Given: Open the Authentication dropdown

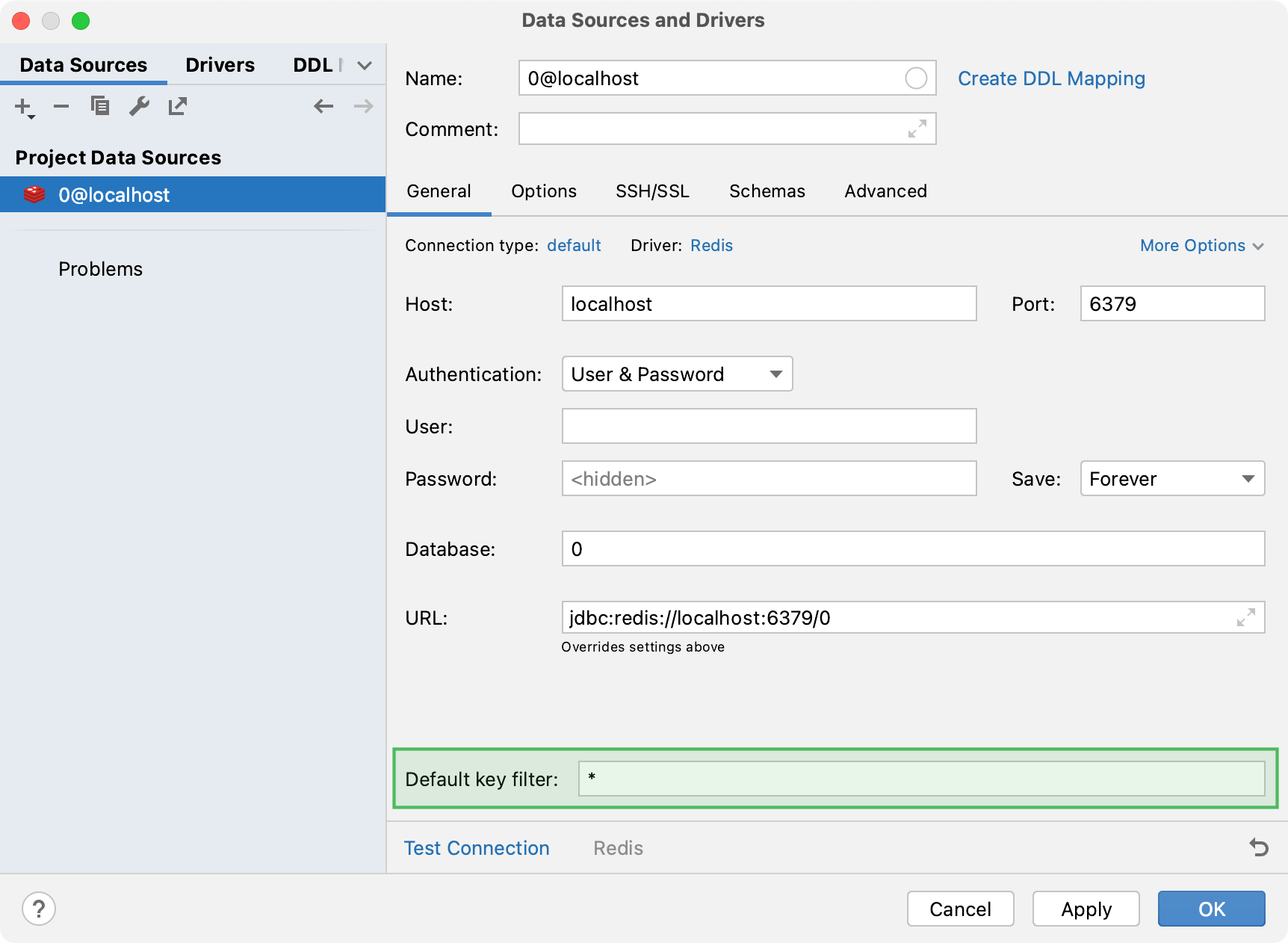Looking at the screenshot, I should pos(677,374).
